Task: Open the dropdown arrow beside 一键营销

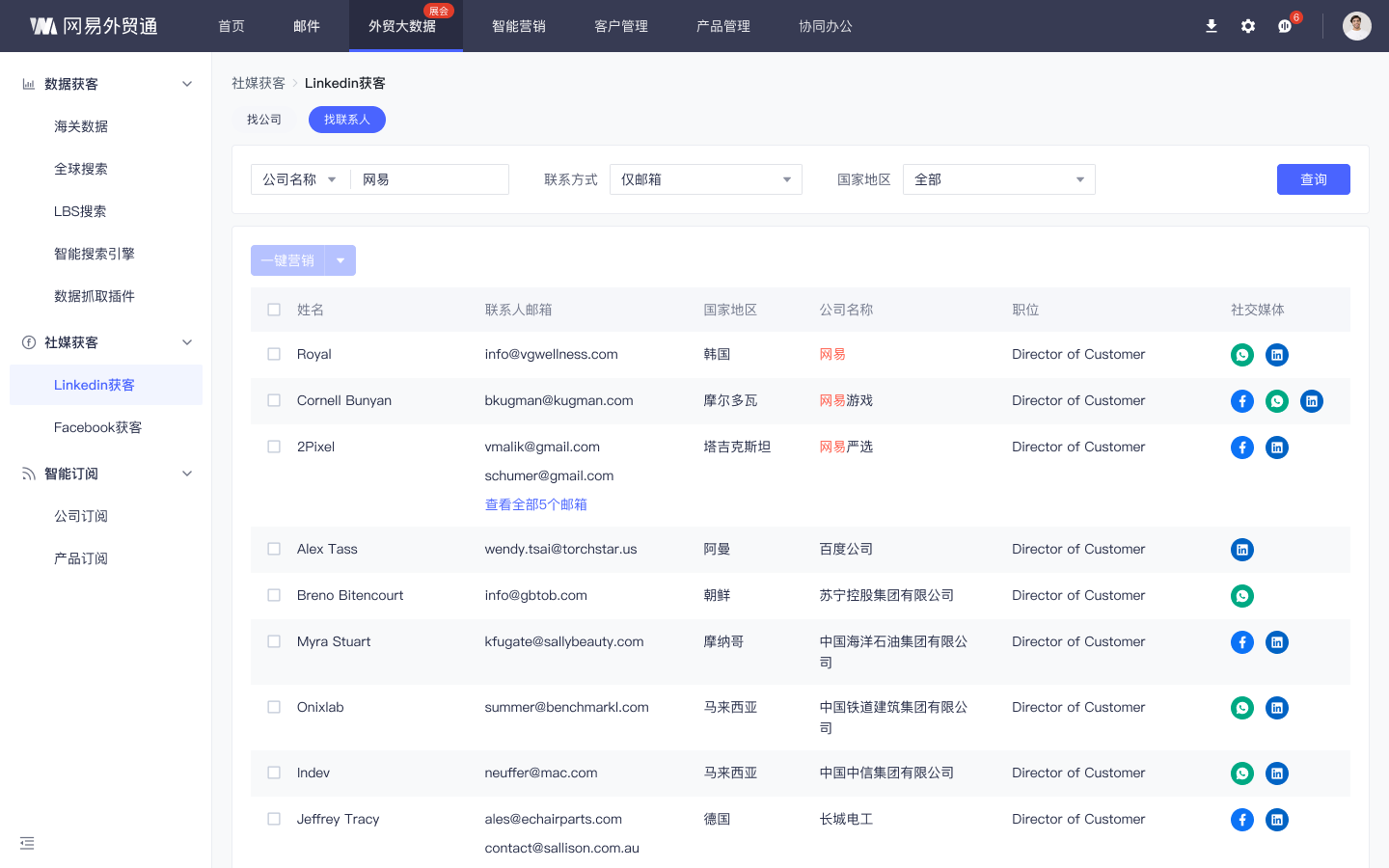Action: (x=340, y=260)
